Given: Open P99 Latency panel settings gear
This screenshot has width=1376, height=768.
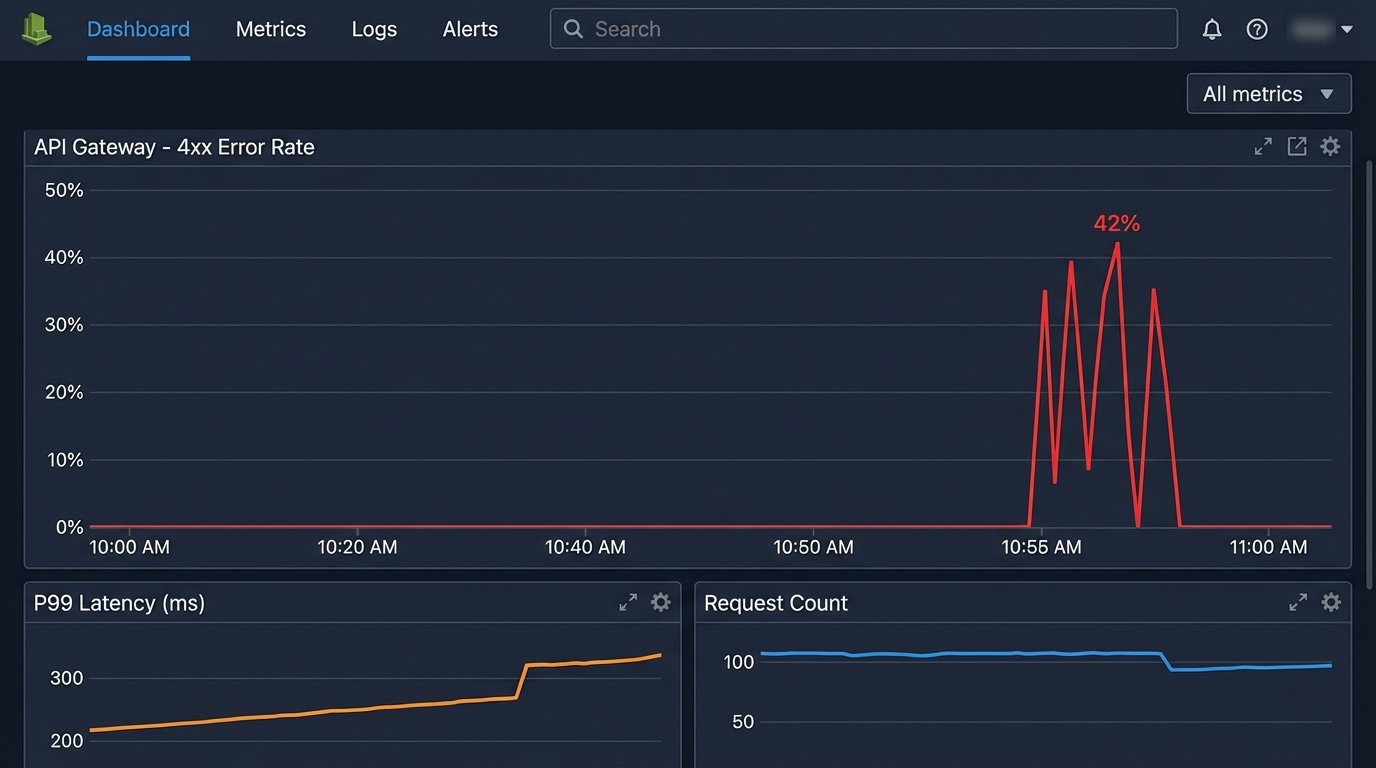Looking at the screenshot, I should pos(660,602).
